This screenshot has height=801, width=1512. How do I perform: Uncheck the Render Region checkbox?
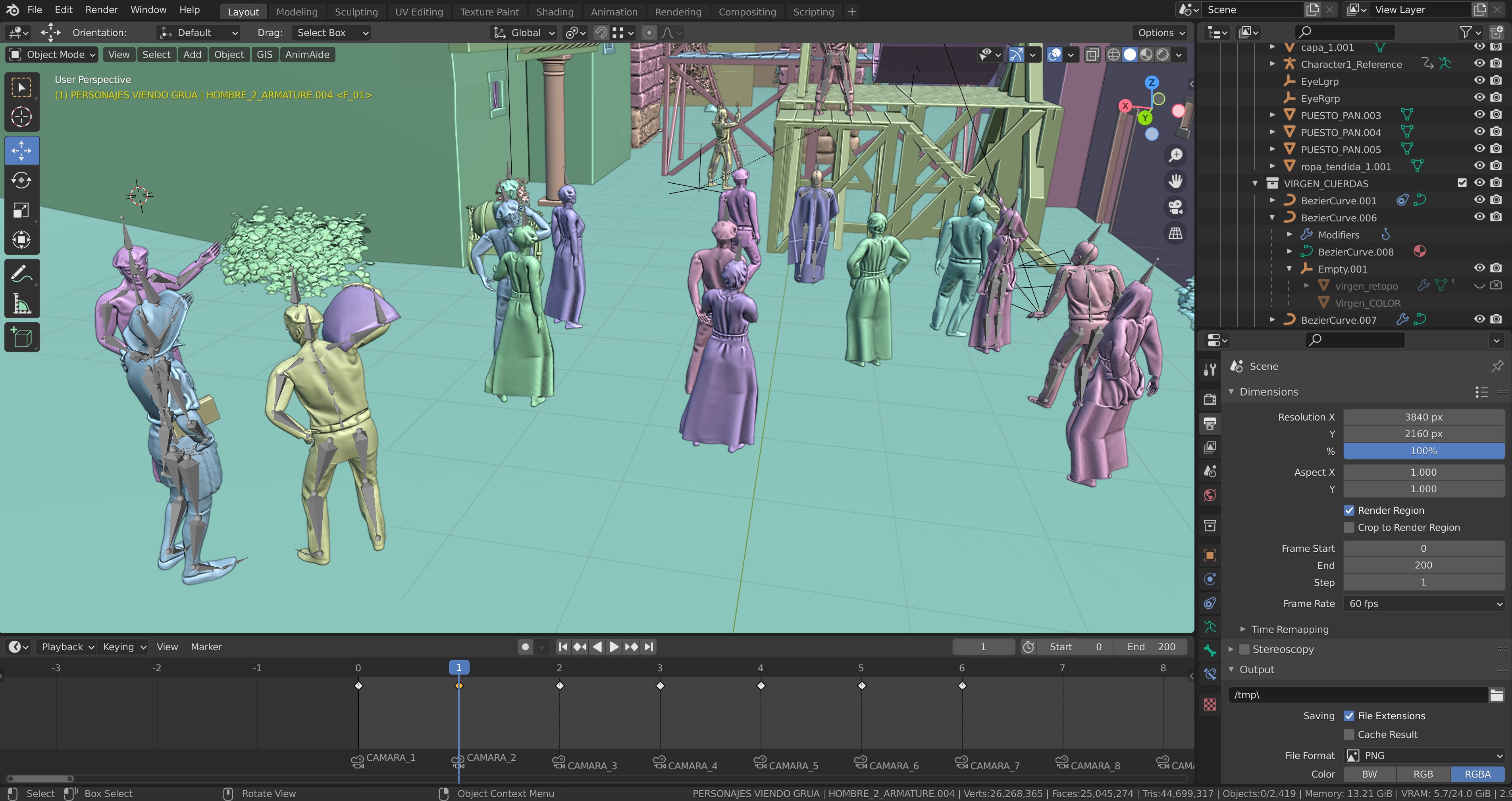[x=1349, y=511]
